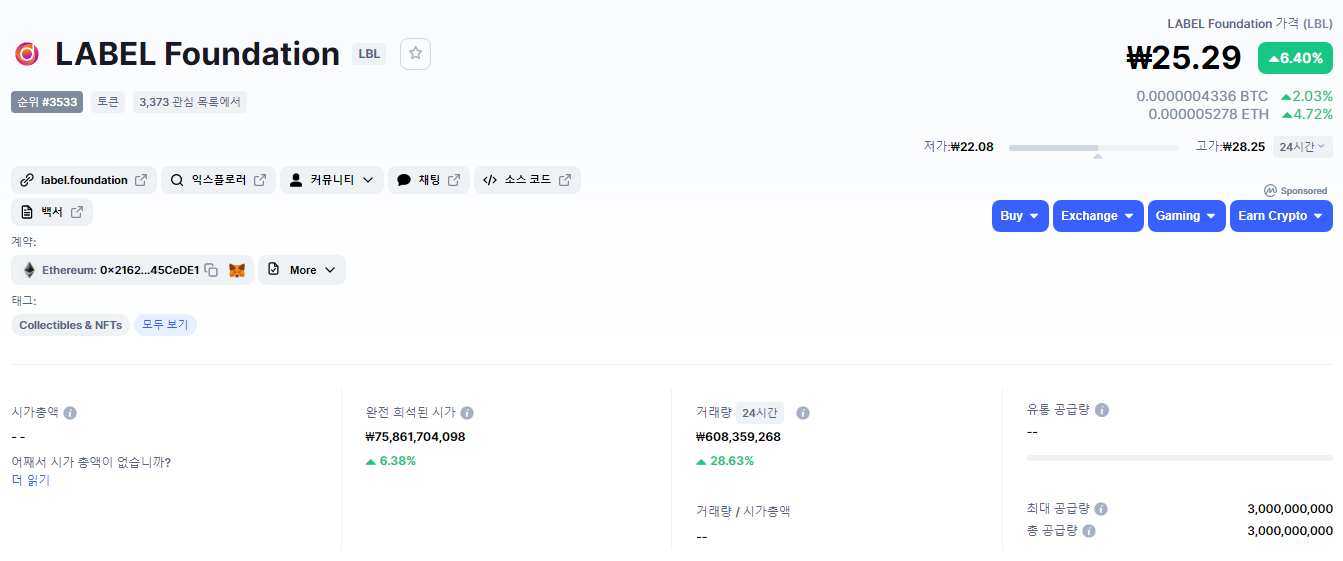The image size is (1343, 561).
Task: Click the 순위 #3533 rank badge
Action: coord(47,102)
